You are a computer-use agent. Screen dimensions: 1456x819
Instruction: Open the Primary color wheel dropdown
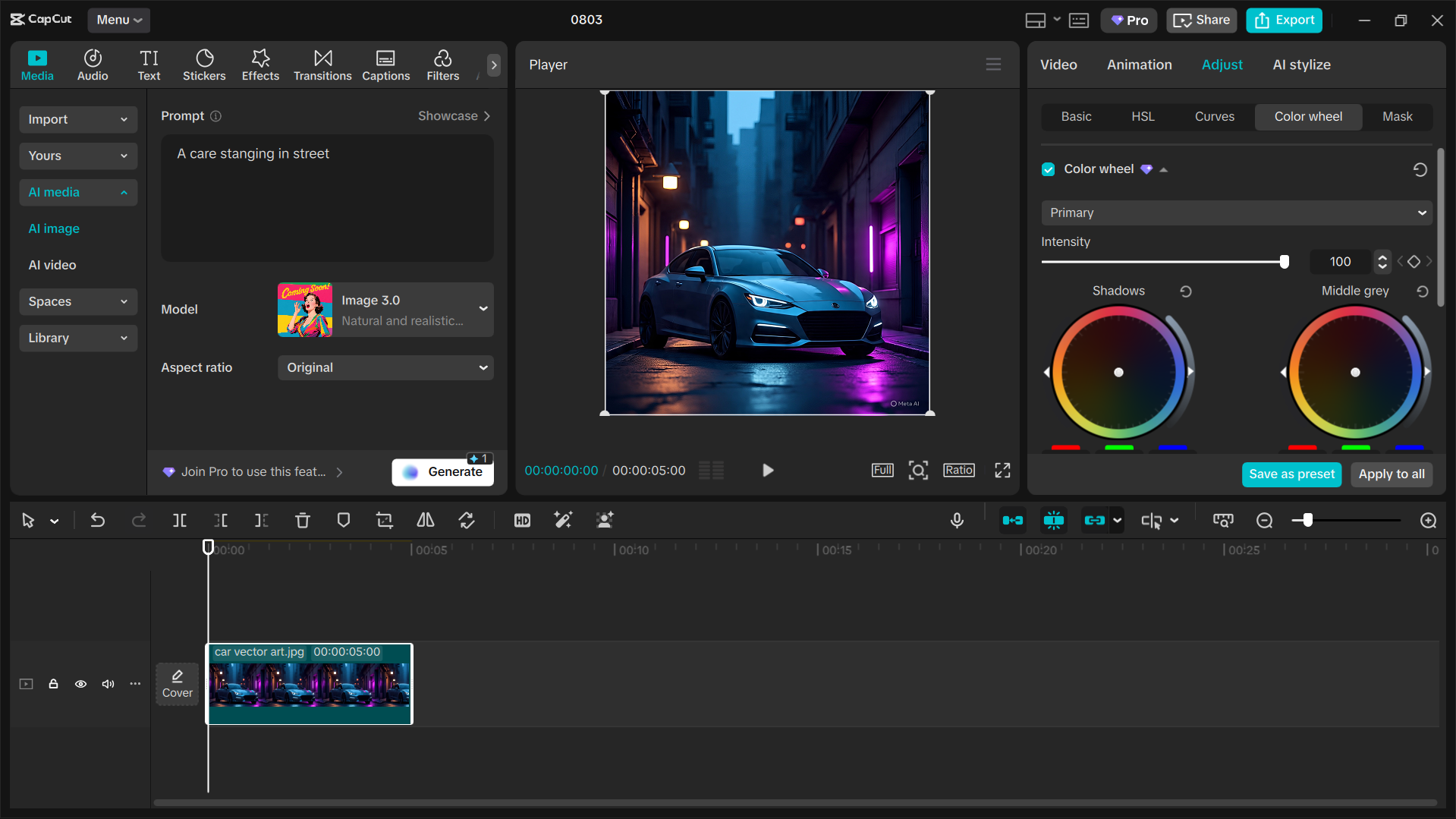click(x=1235, y=213)
